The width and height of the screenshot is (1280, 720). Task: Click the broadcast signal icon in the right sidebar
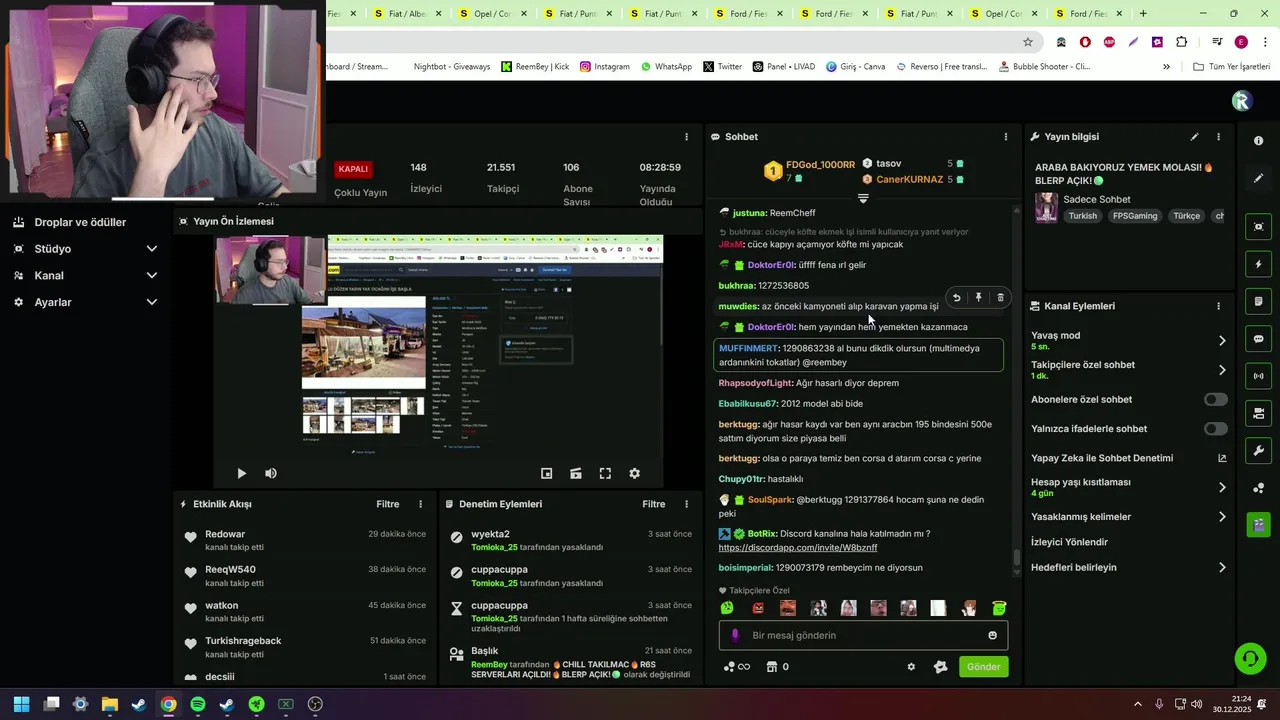click(1258, 376)
